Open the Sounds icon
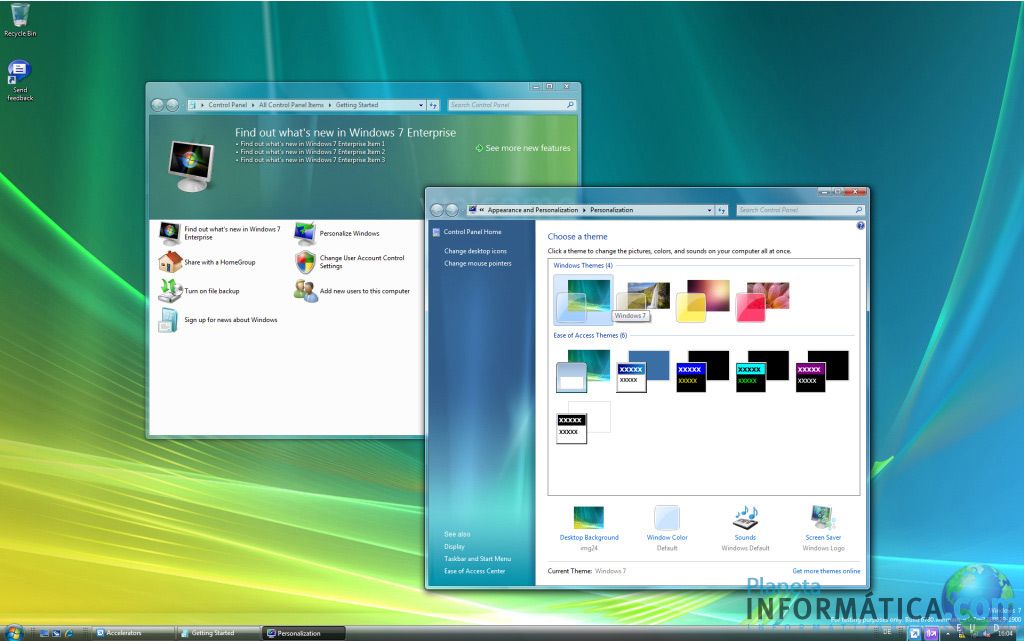 coord(745,518)
